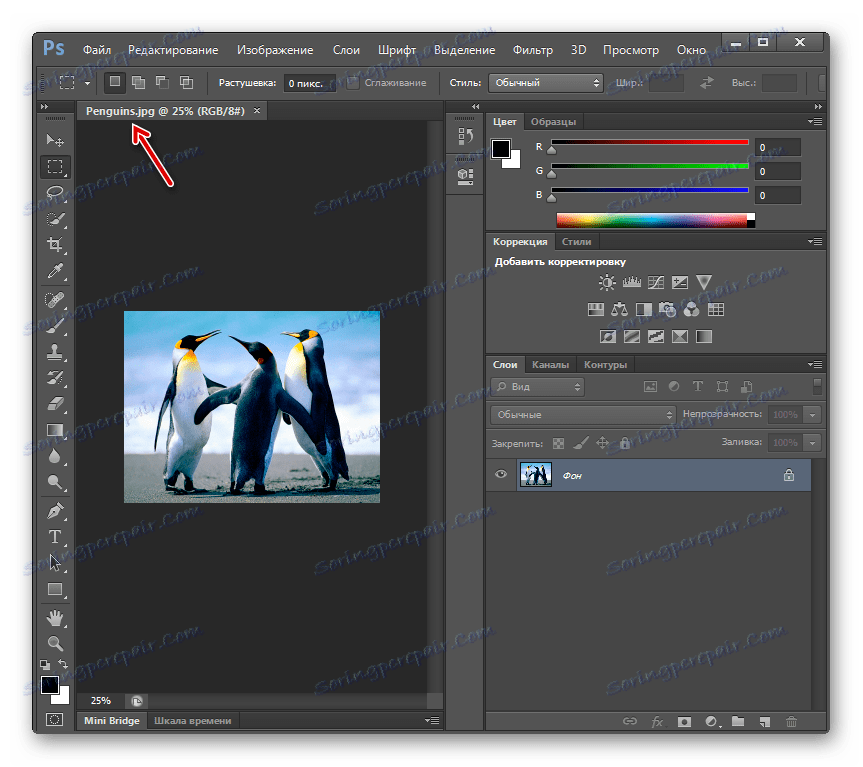This screenshot has width=863, height=767.
Task: Open the Заливка dropdown arrow
Action: [x=812, y=443]
